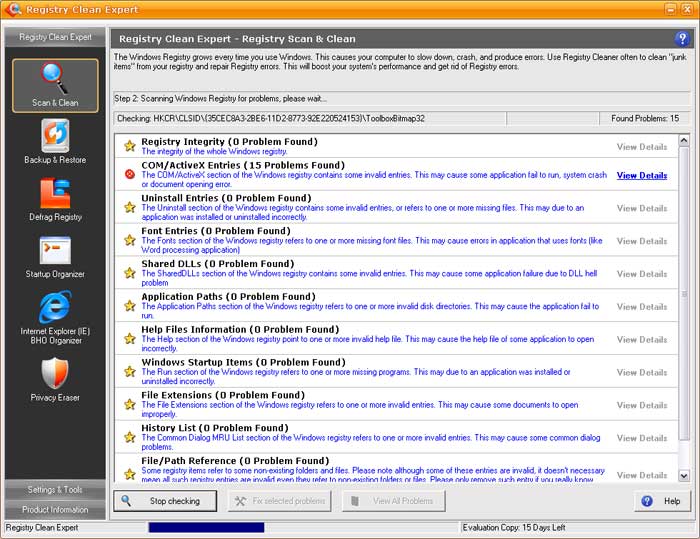Minimize the Registry Clean Expert window
The width and height of the screenshot is (700, 539).
click(x=671, y=9)
